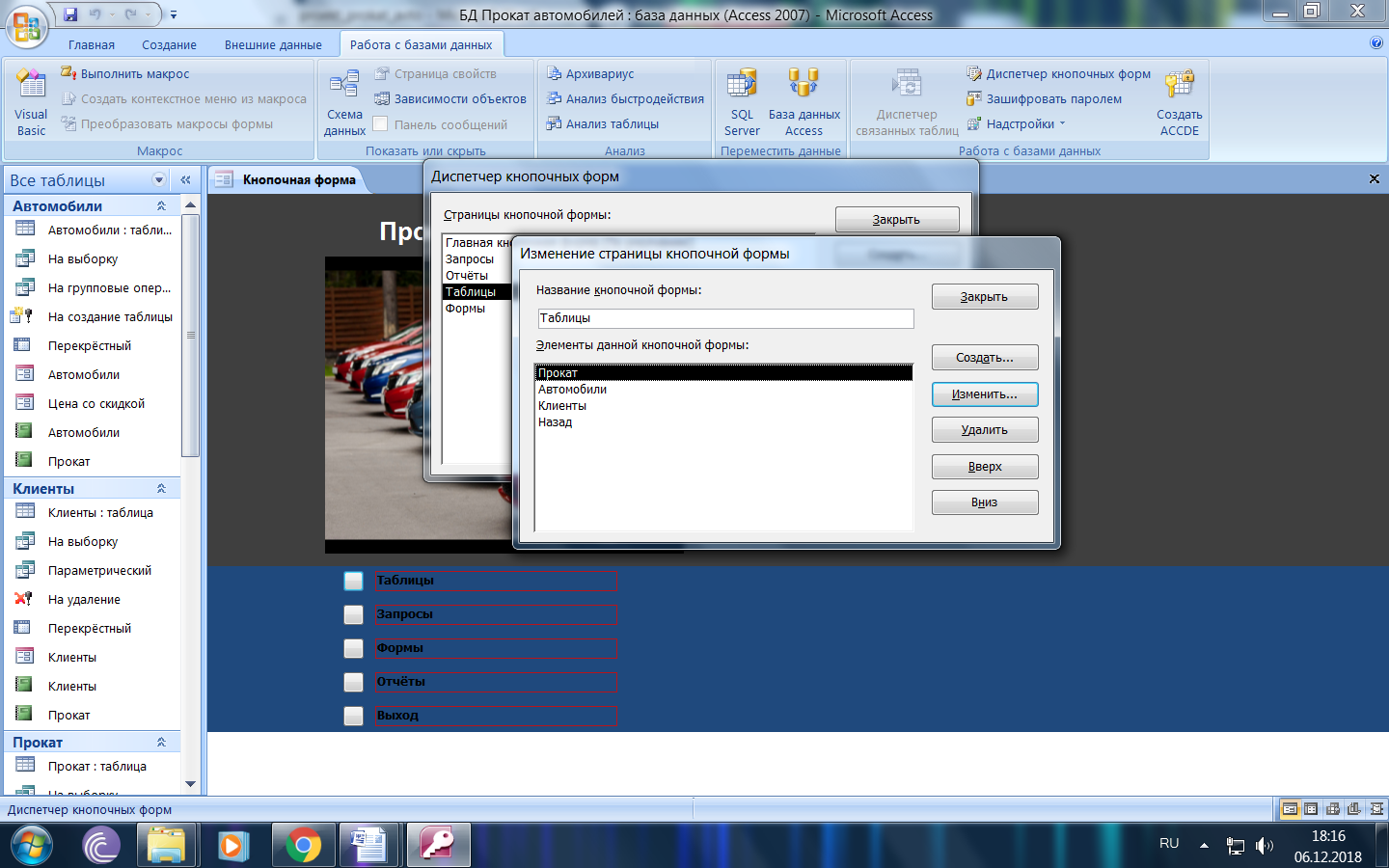Viewport: 1389px width, 868px height.
Task: Open the Visual Basic editor
Action: [x=31, y=102]
